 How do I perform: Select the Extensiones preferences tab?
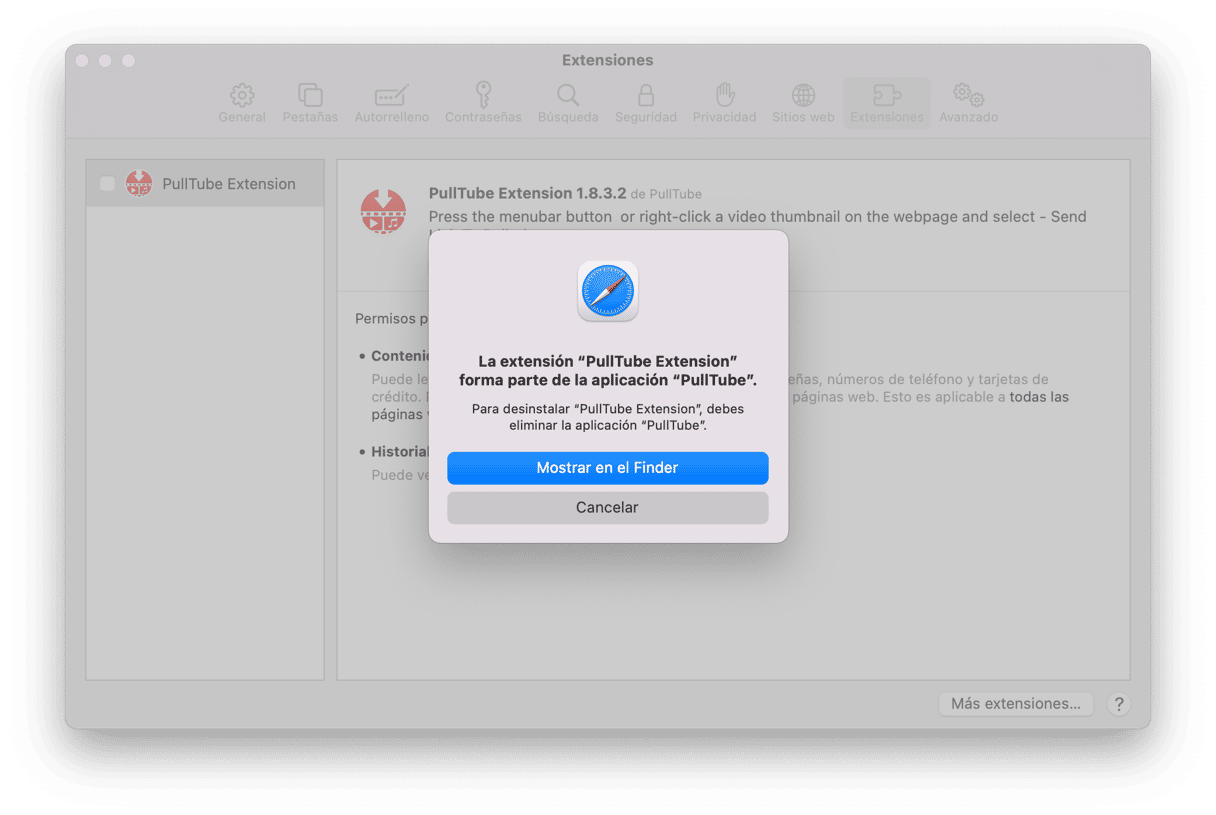coord(886,104)
